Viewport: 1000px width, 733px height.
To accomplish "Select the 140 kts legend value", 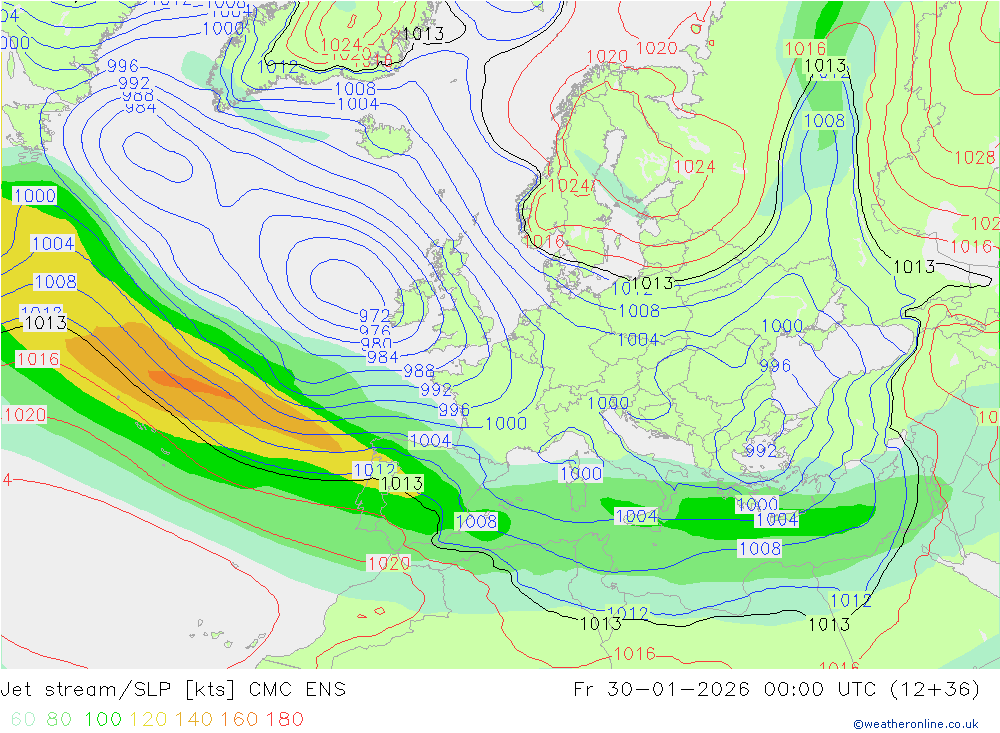I will tap(194, 719).
